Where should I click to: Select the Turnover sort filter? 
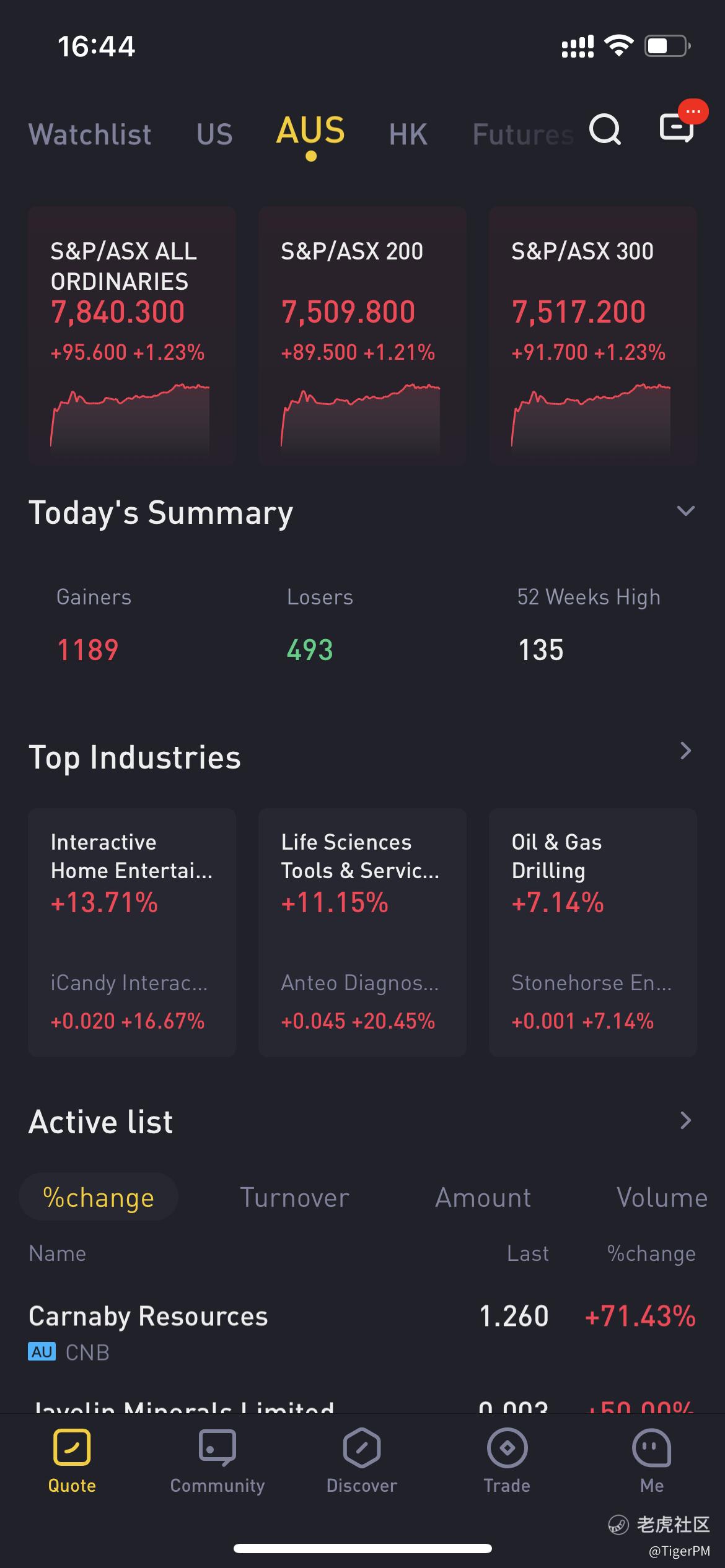294,1198
